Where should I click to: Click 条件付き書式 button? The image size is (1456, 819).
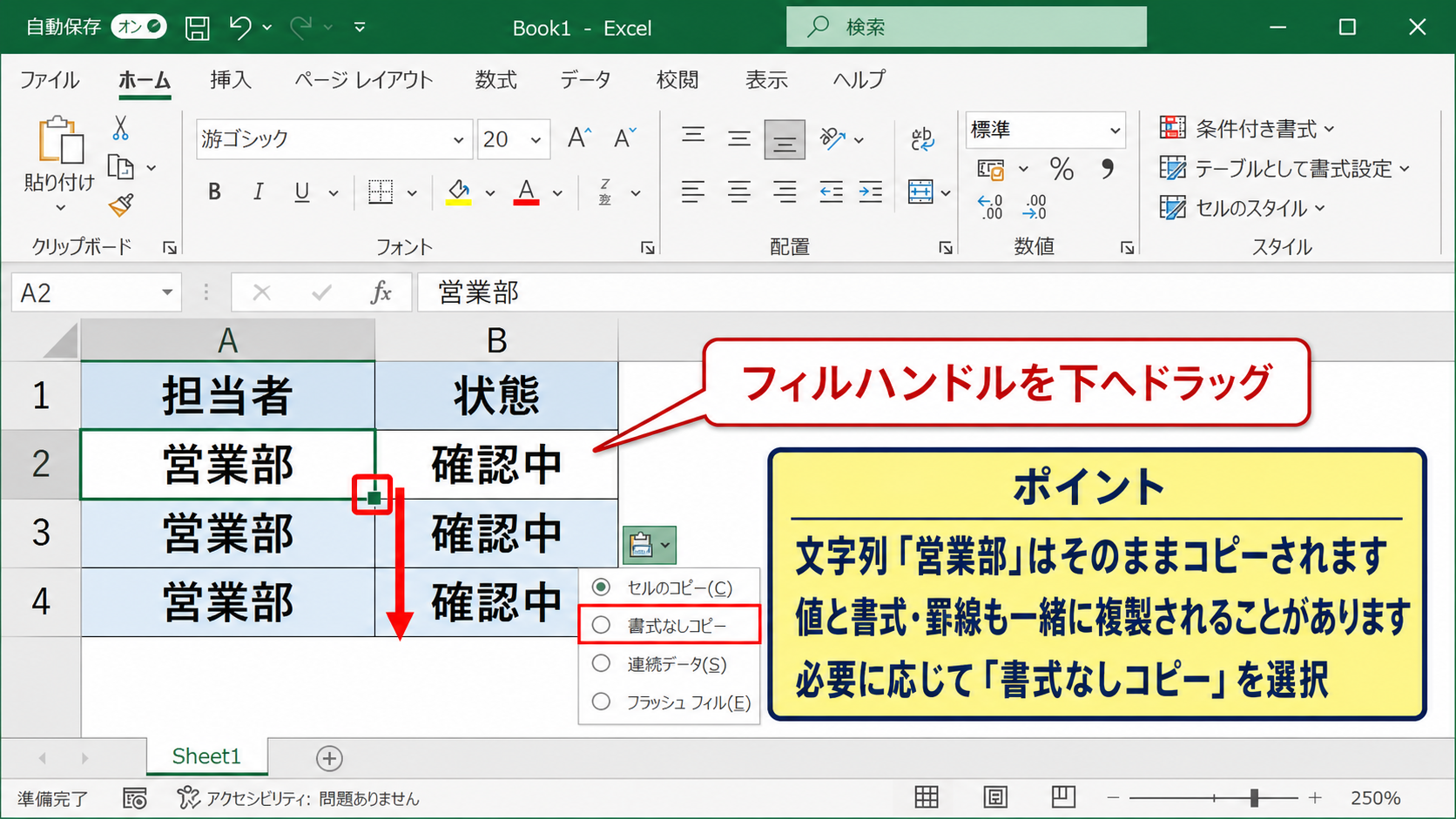pos(1247,129)
